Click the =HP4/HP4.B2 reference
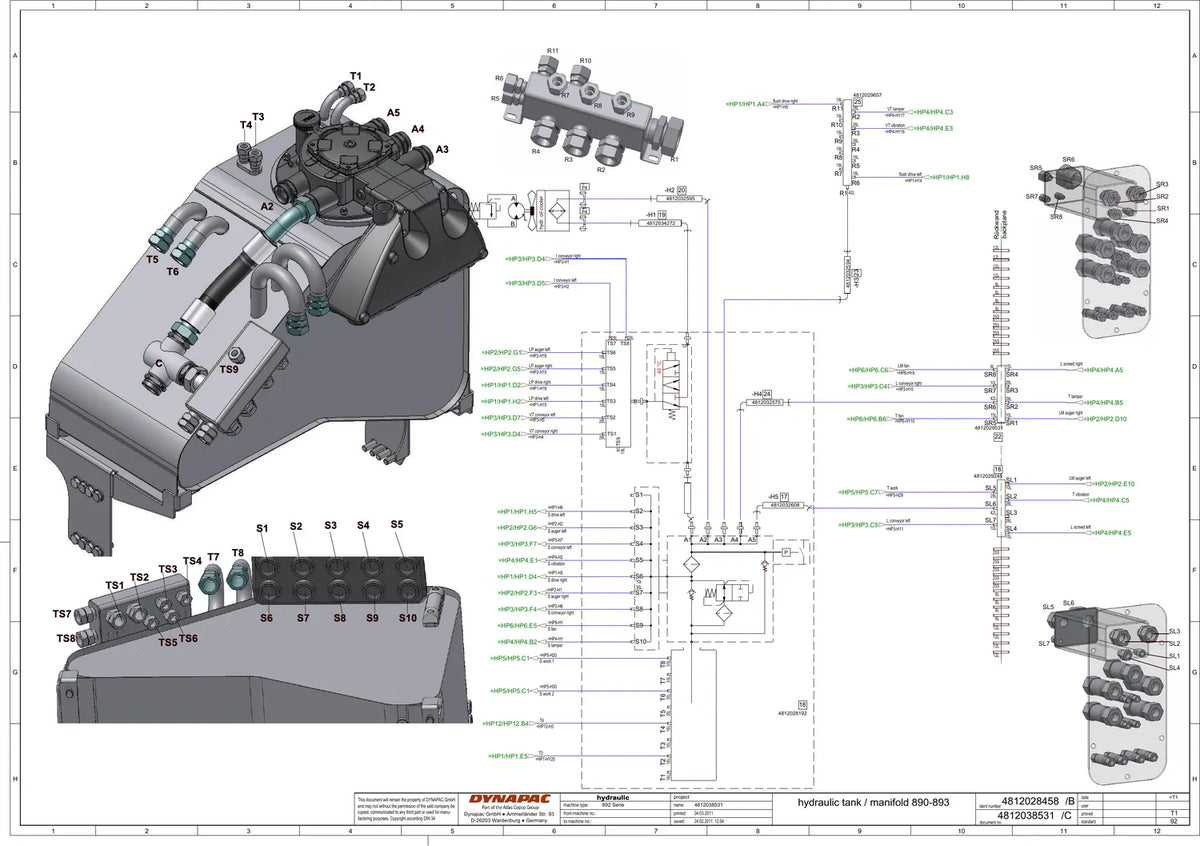This screenshot has height=846, width=1200. coord(517,642)
